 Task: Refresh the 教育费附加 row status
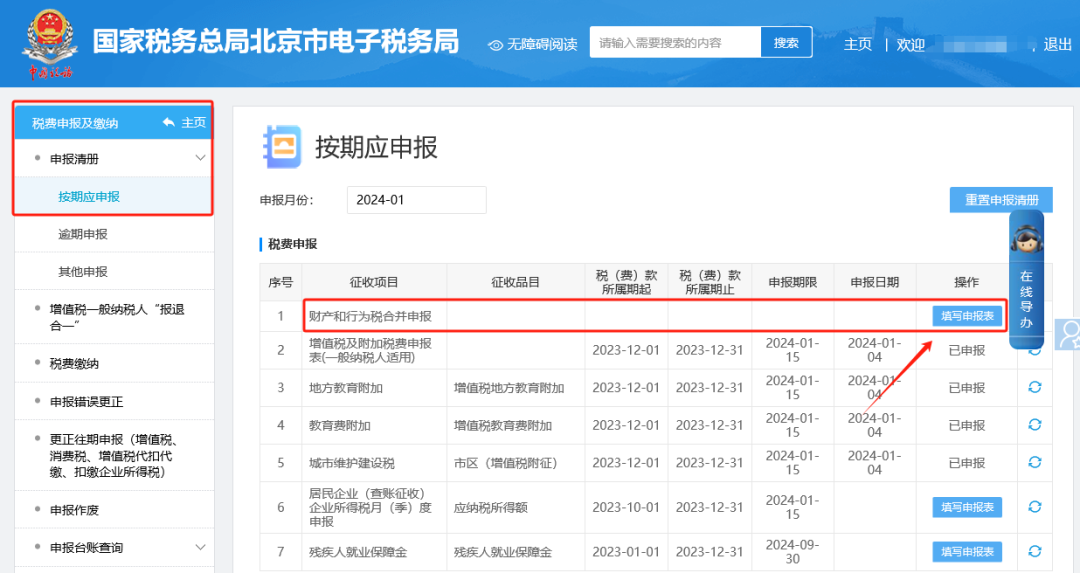(1035, 425)
